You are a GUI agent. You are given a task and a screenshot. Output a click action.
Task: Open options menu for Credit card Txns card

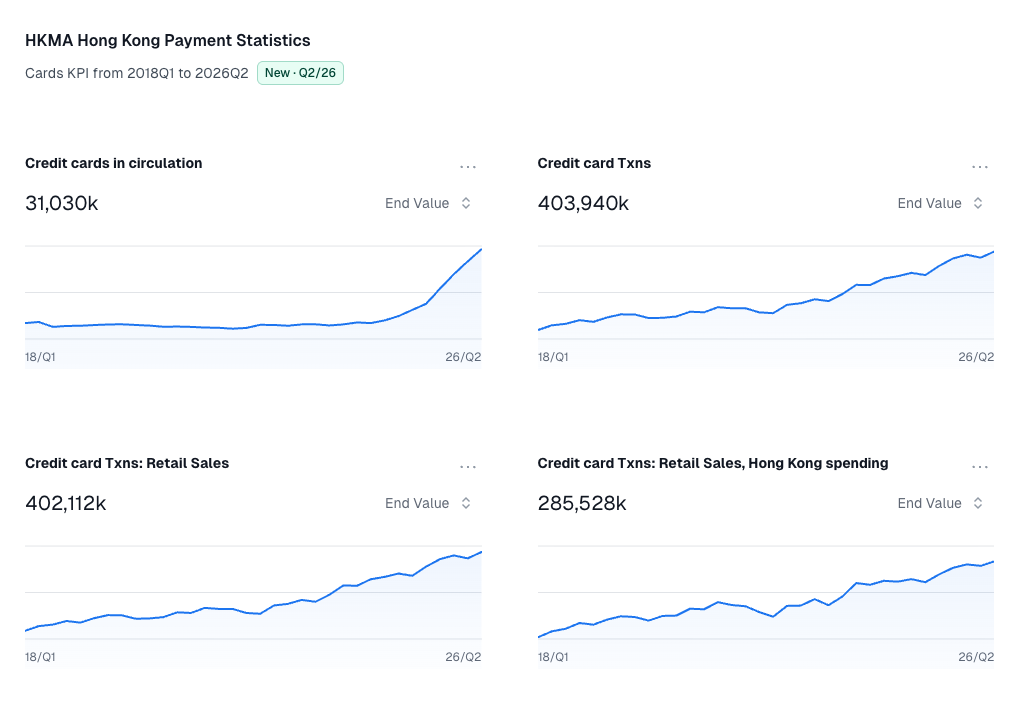pyautogui.click(x=980, y=167)
